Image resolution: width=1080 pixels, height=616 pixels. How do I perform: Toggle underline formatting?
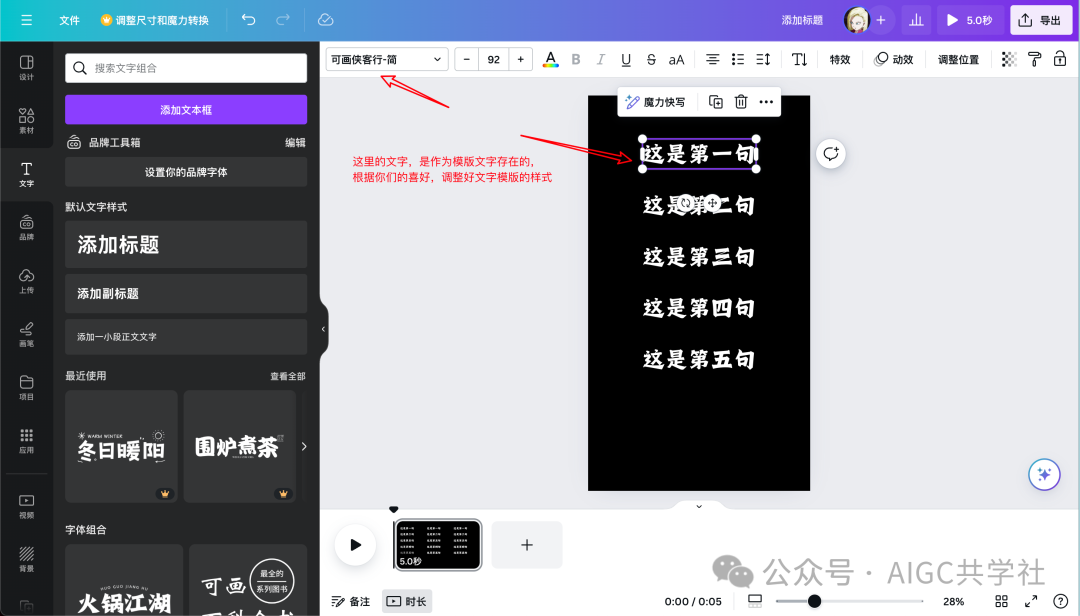[x=625, y=59]
